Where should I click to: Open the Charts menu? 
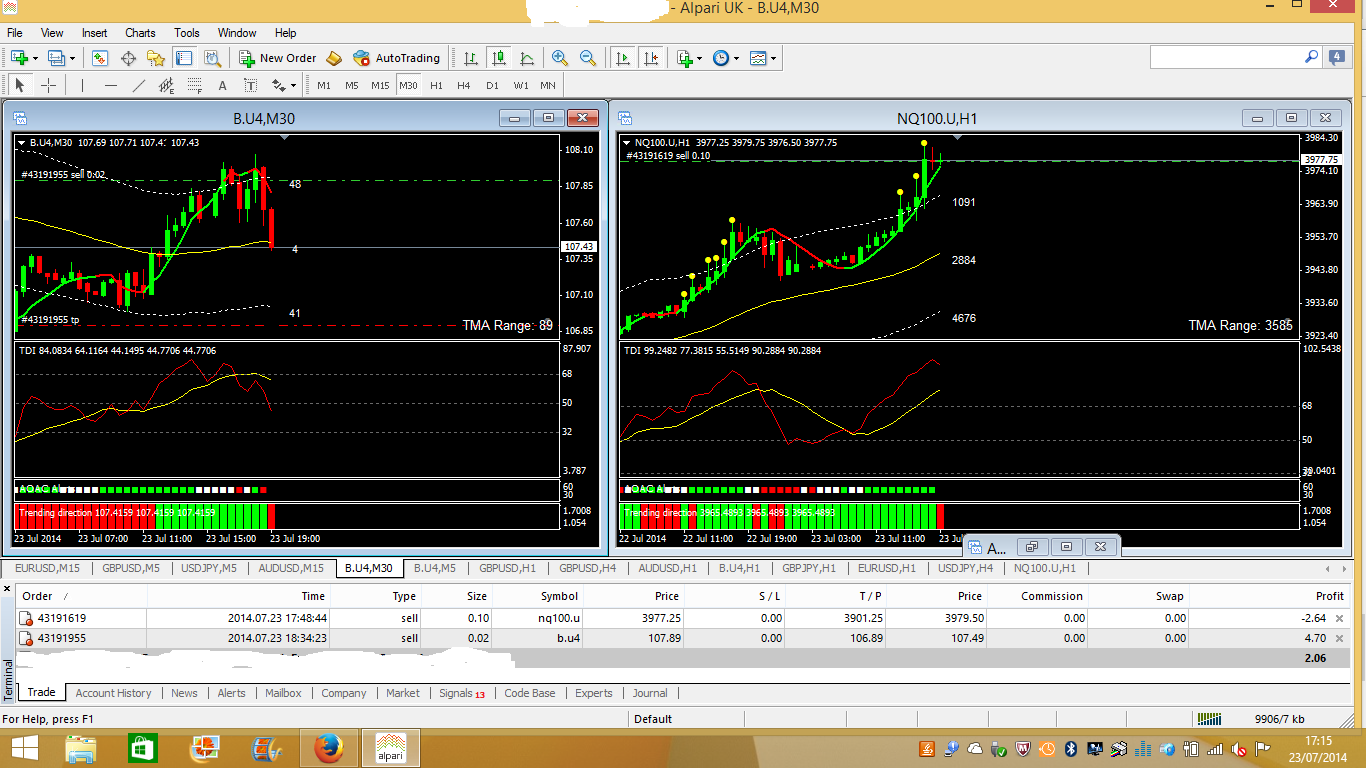(x=140, y=33)
